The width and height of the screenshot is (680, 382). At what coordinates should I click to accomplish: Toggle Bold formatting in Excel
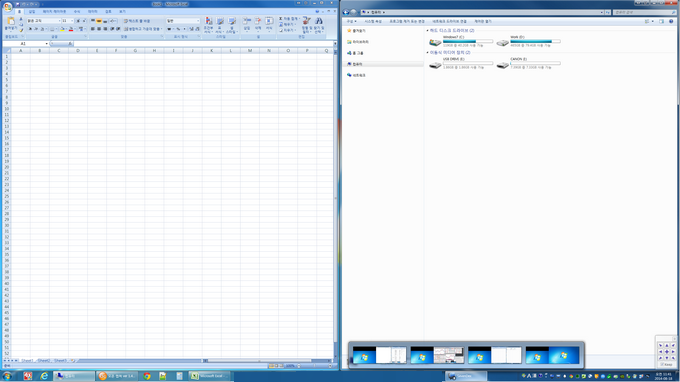click(x=30, y=29)
